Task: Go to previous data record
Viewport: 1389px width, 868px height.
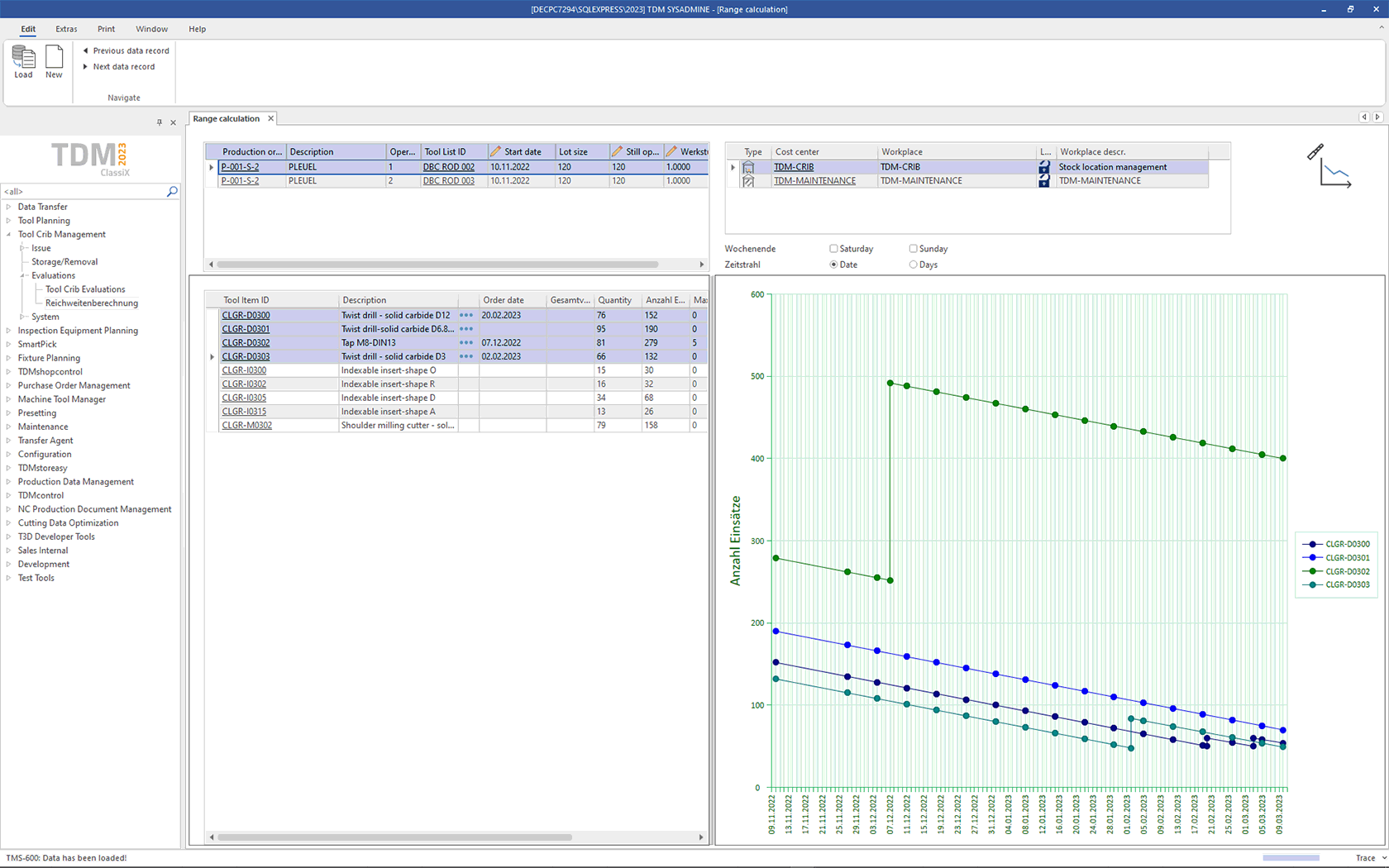Action: pos(126,50)
